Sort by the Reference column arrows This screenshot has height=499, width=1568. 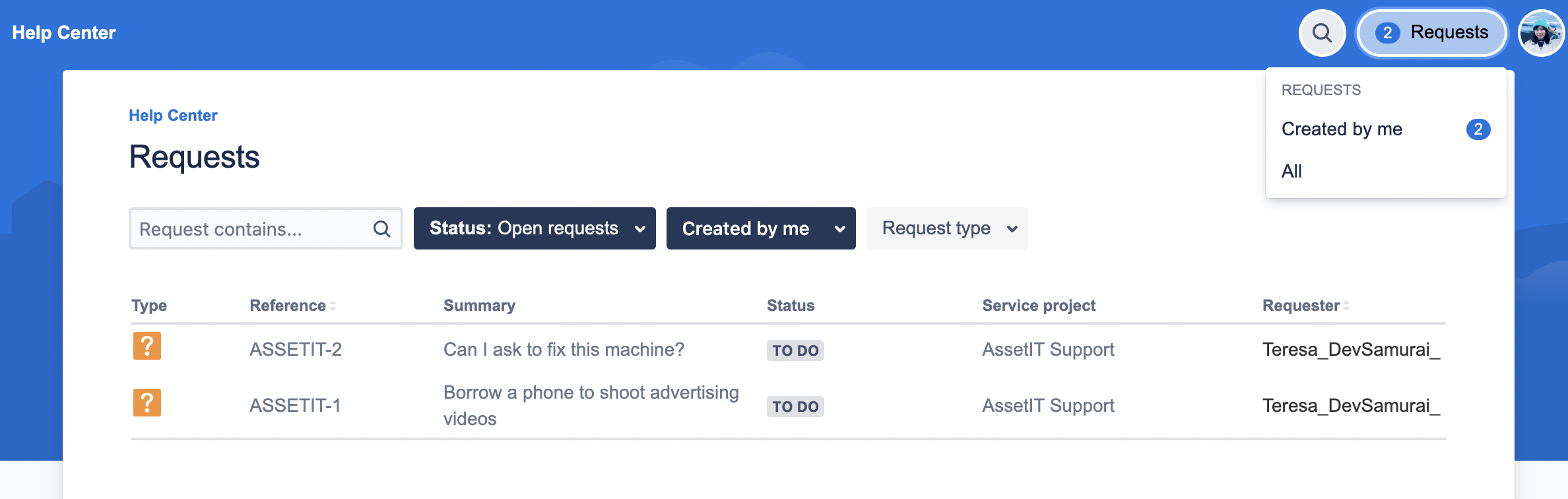tap(333, 306)
